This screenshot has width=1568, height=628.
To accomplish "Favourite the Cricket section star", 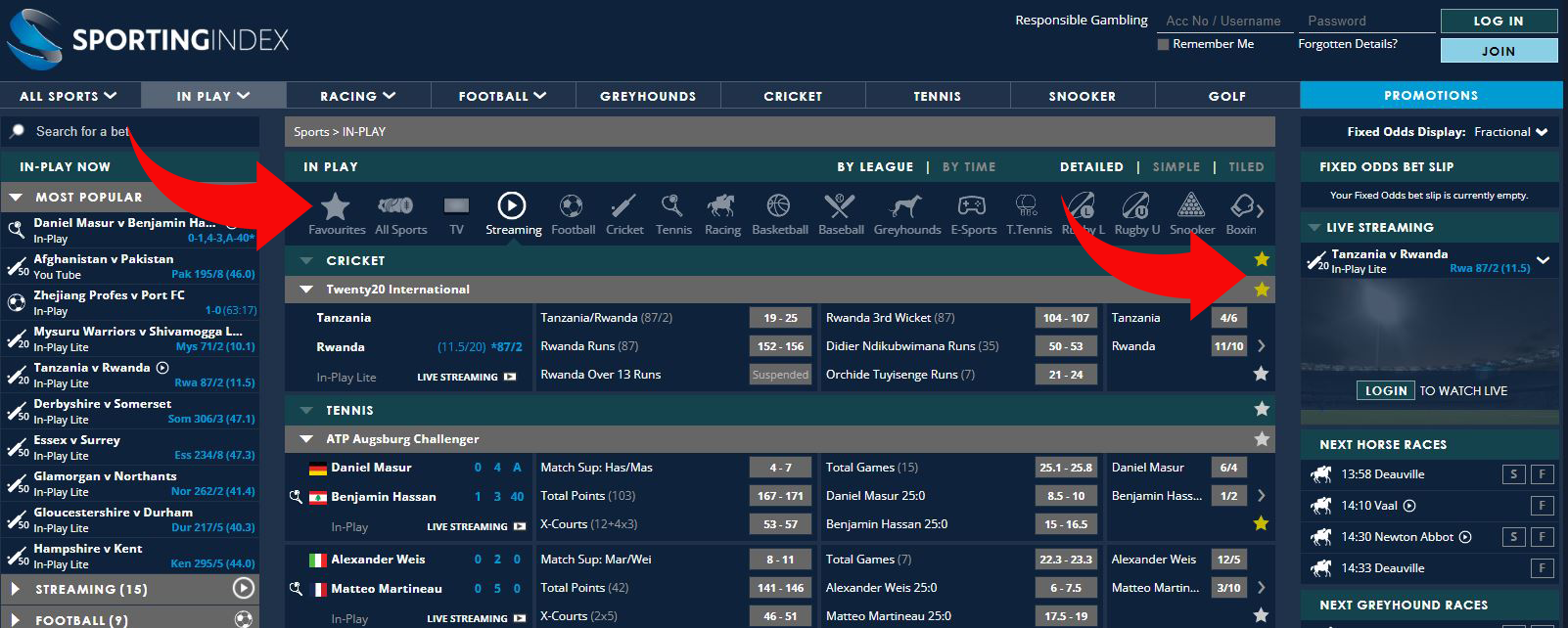I will [1262, 259].
